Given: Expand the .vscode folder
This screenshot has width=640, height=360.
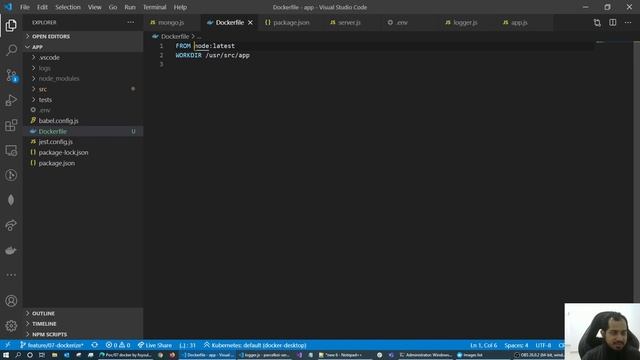Looking at the screenshot, I should (x=83, y=58).
